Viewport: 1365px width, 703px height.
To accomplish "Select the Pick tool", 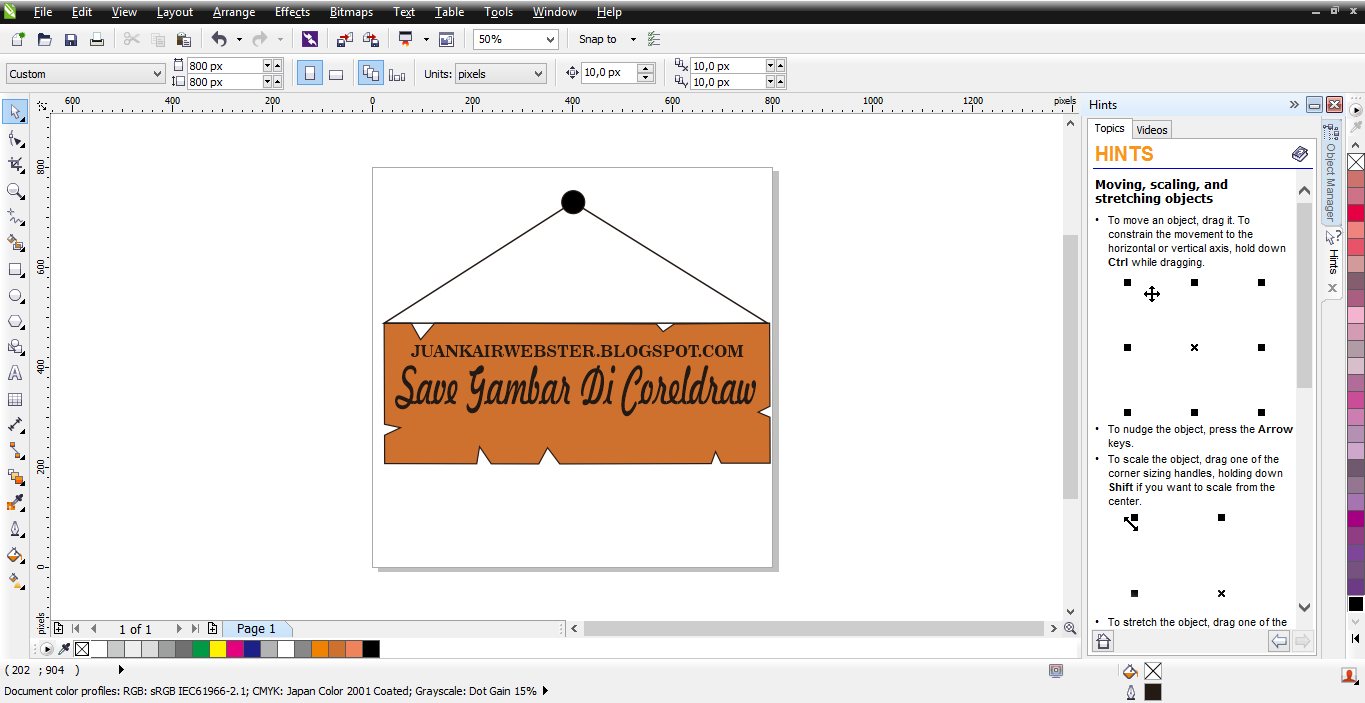I will click(x=14, y=112).
